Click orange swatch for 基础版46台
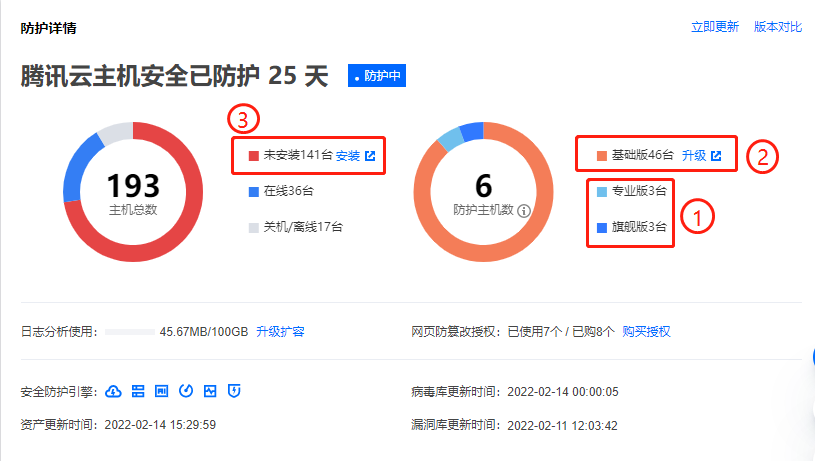The height and width of the screenshot is (461, 815). (602, 156)
